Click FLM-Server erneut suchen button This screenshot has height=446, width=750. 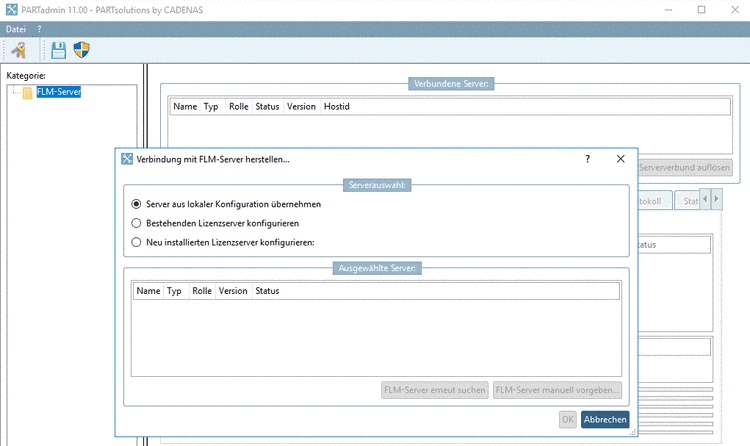[x=435, y=390]
